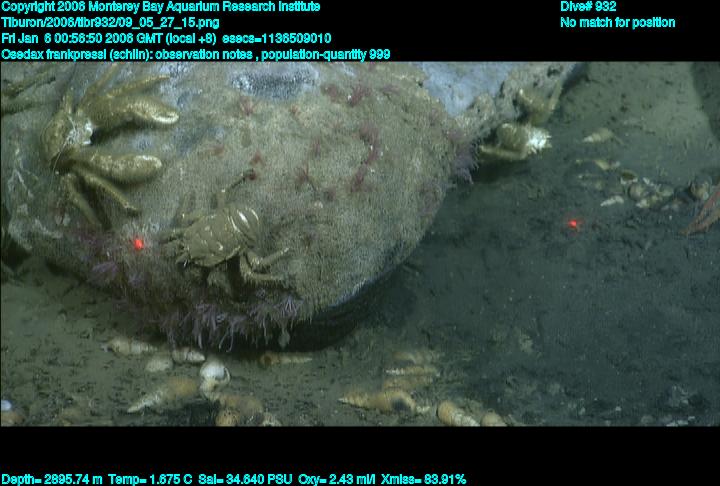This screenshot has width=720, height=486.
Task: Click the 'Xmiss= 83.91%' transmission reading
Action: pos(423,480)
